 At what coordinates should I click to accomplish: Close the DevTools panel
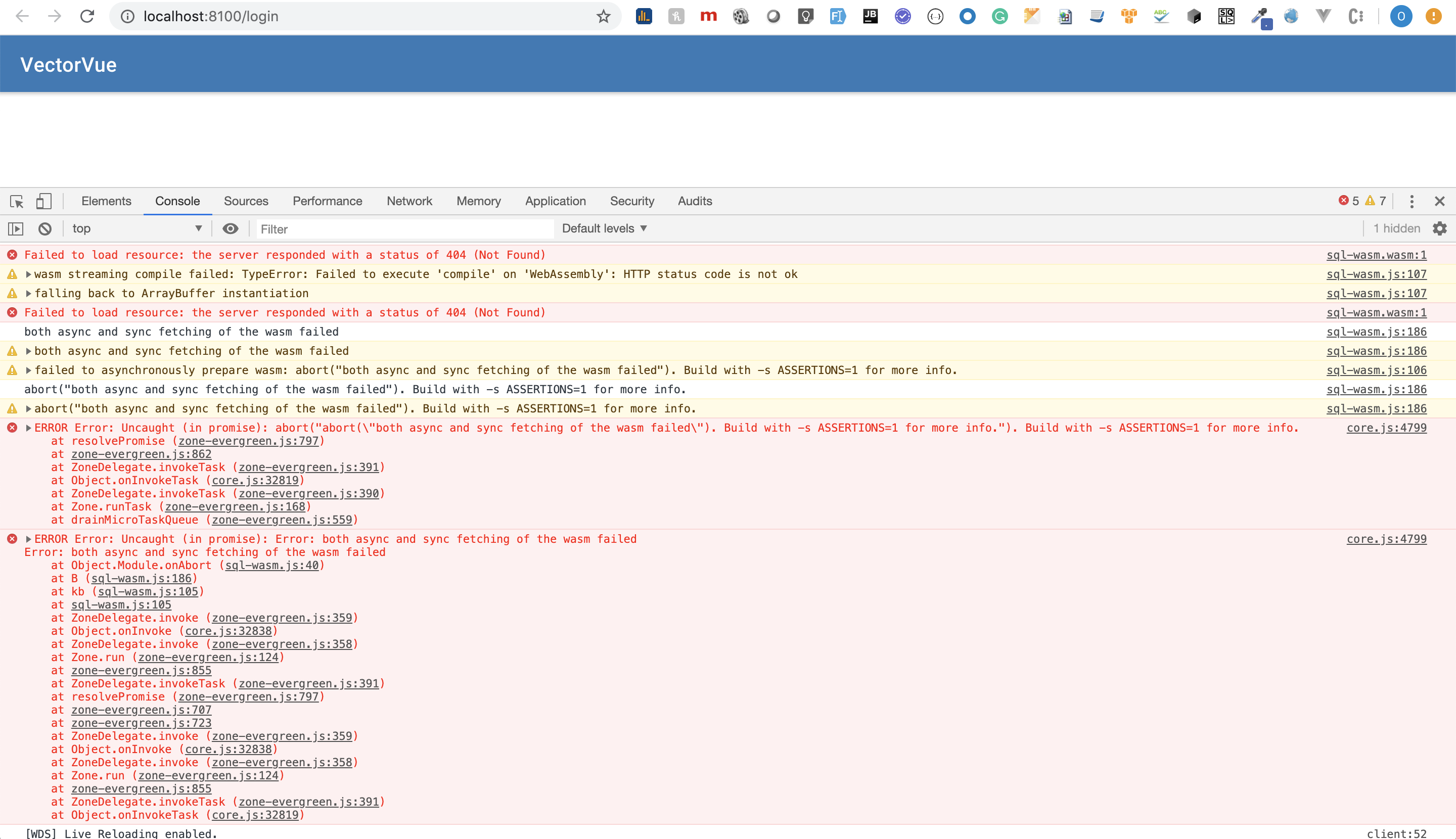tap(1439, 201)
